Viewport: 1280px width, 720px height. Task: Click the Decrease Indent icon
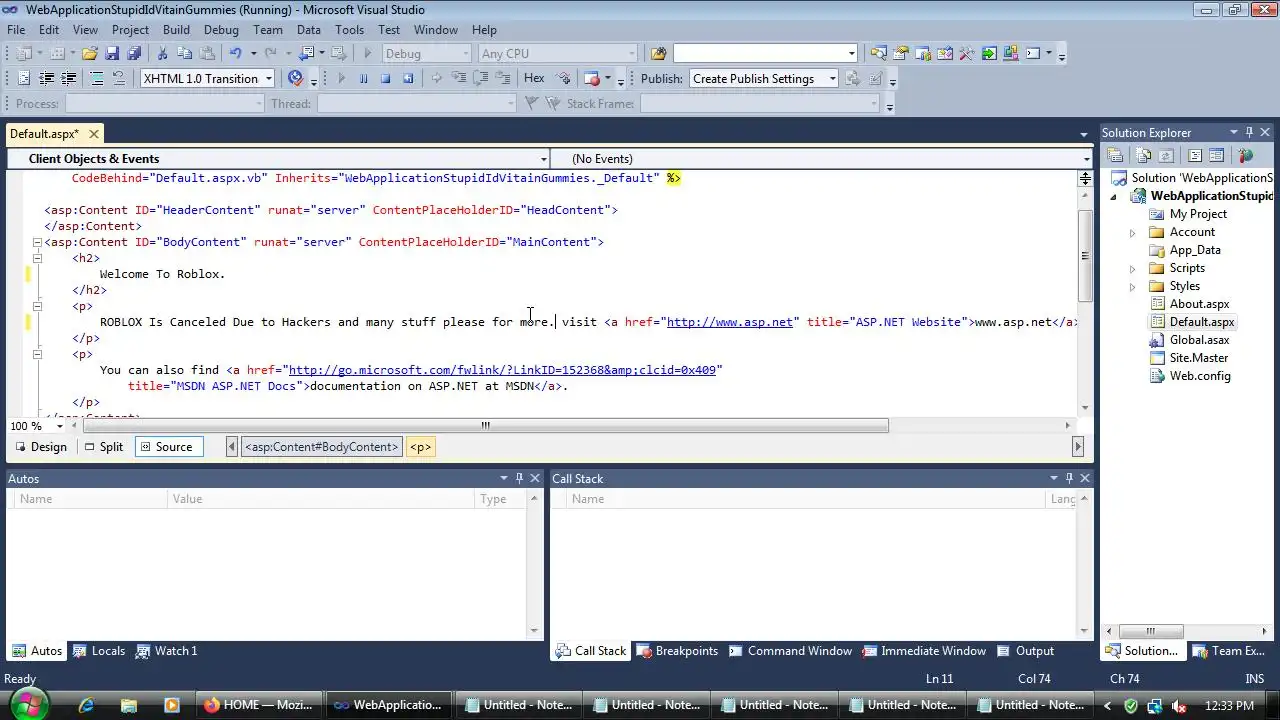tap(46, 78)
